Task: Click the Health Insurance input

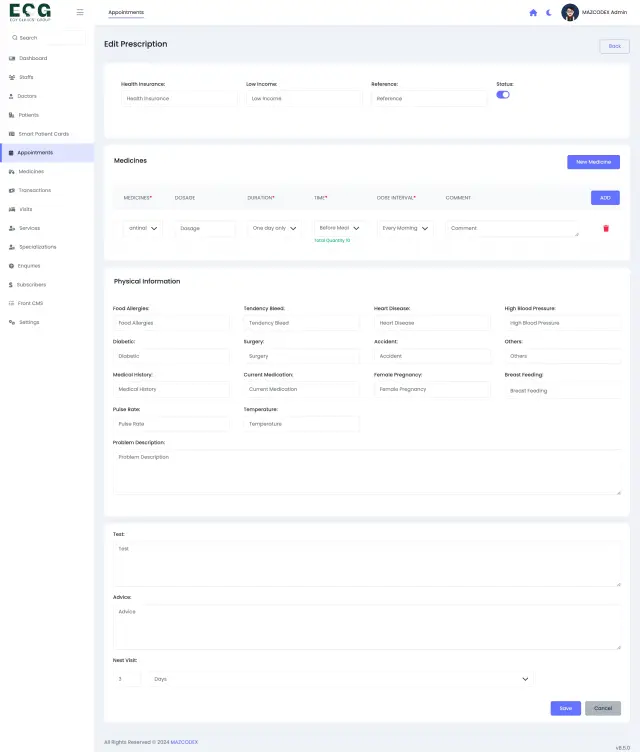Action: point(179,99)
